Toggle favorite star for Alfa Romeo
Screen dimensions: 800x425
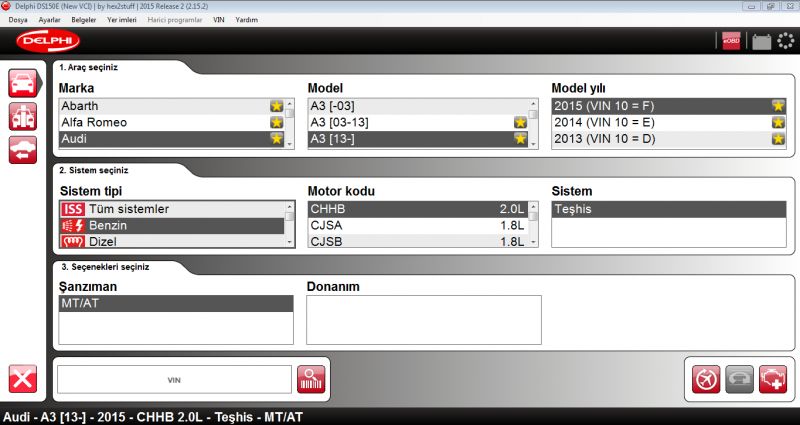tap(277, 122)
